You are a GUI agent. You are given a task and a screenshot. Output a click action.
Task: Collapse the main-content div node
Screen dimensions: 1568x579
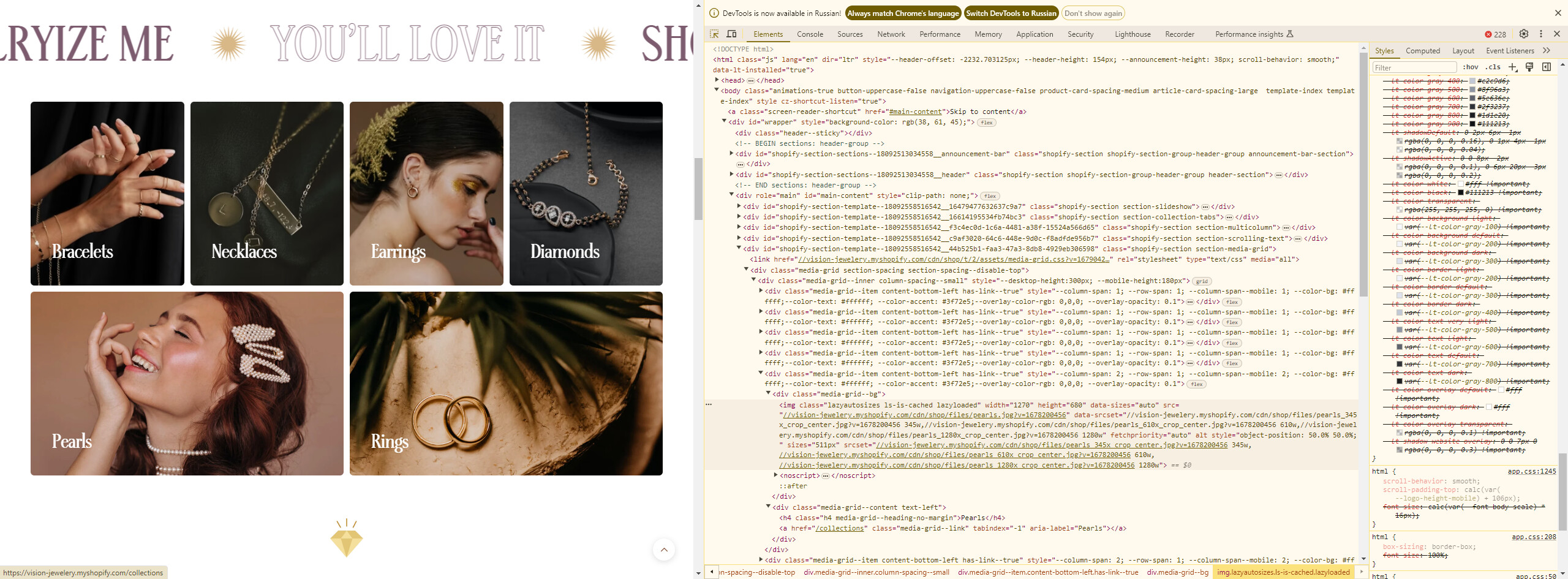[x=731, y=195]
